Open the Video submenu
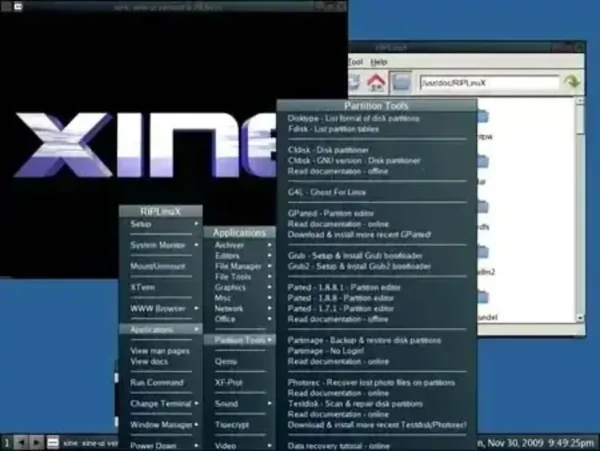The height and width of the screenshot is (451, 600). coord(240,446)
